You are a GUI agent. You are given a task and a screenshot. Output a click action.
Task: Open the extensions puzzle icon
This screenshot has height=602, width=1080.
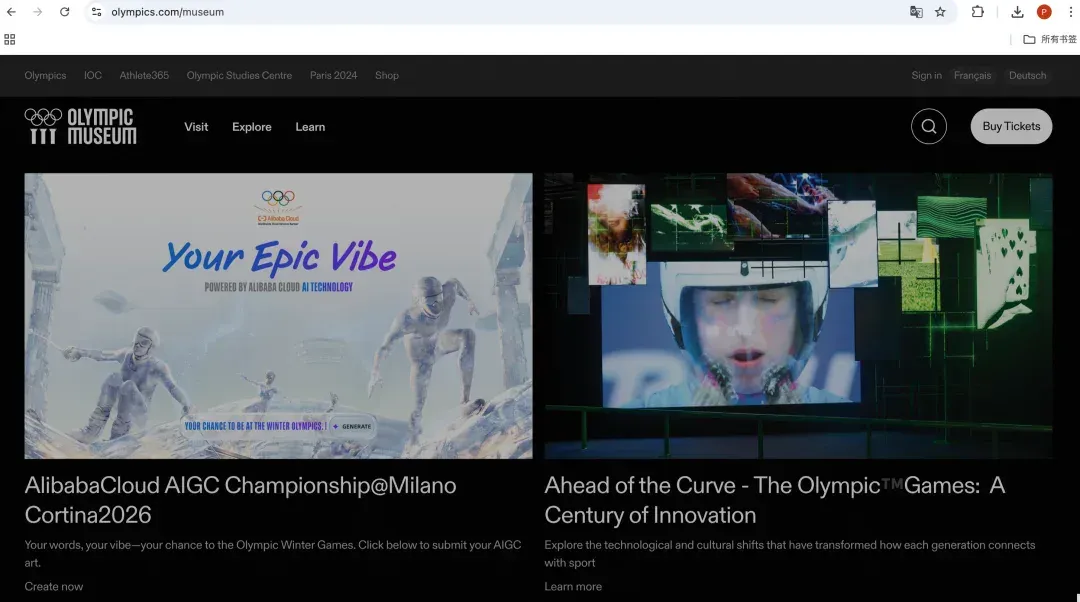point(977,12)
